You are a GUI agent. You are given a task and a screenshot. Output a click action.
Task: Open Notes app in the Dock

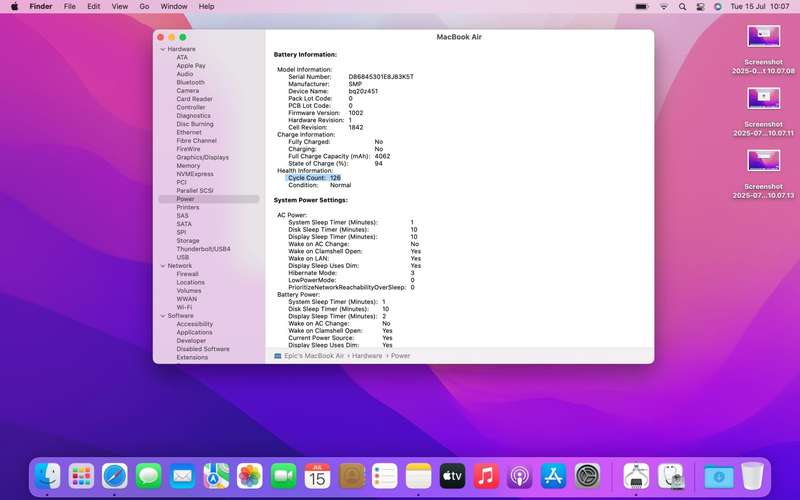click(418, 477)
